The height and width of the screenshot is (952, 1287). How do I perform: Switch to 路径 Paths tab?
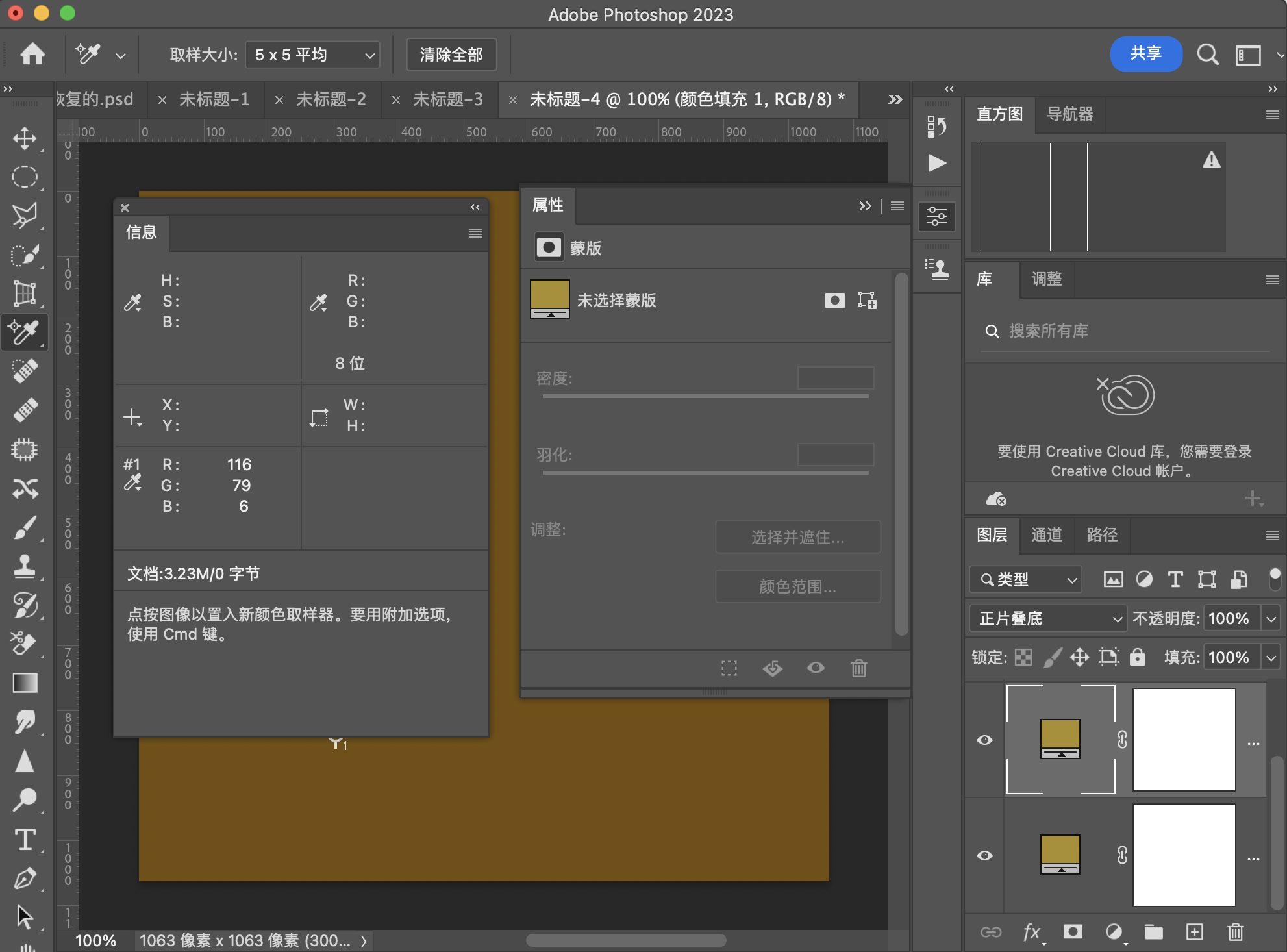(1102, 535)
